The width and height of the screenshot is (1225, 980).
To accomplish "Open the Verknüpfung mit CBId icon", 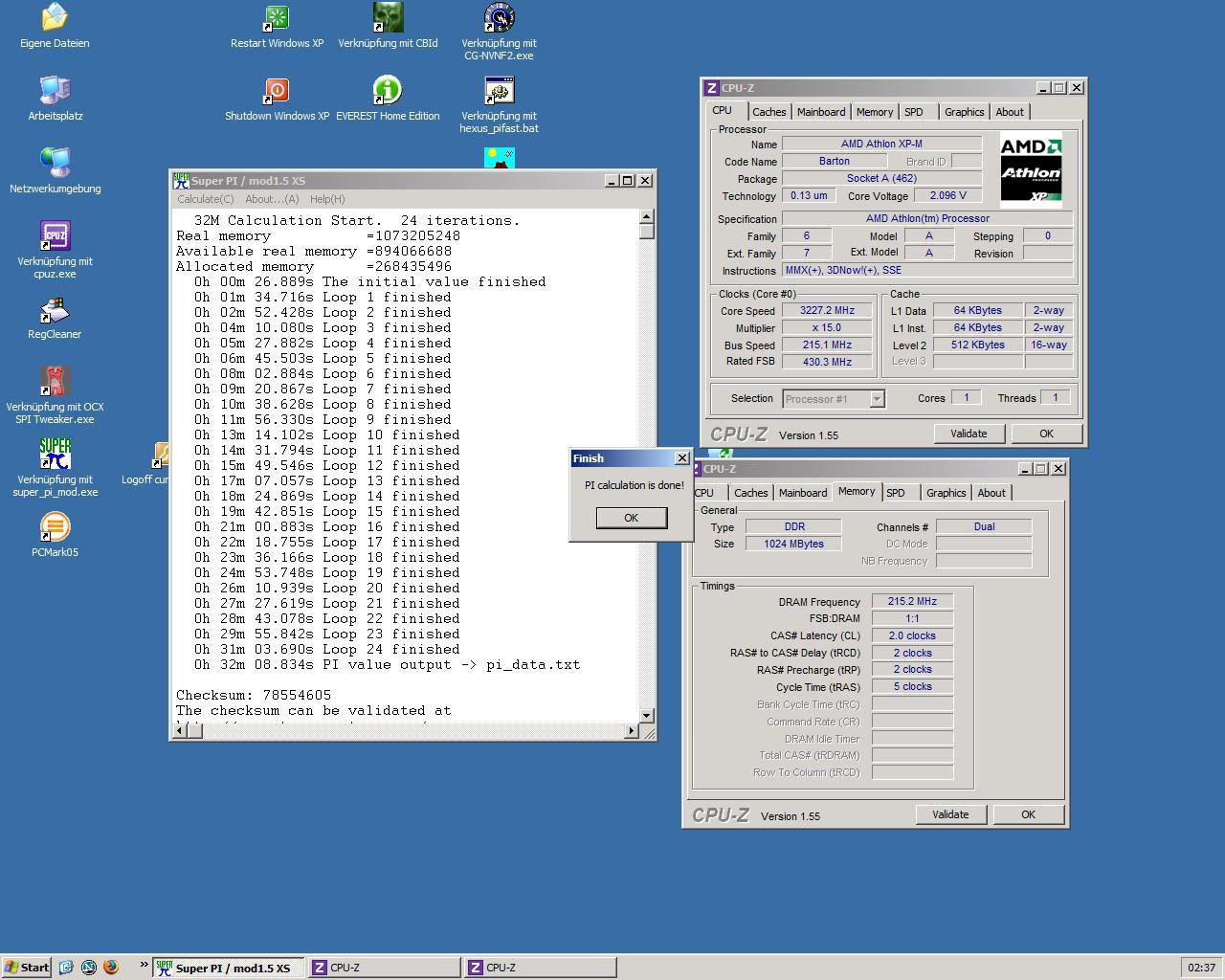I will click(388, 17).
